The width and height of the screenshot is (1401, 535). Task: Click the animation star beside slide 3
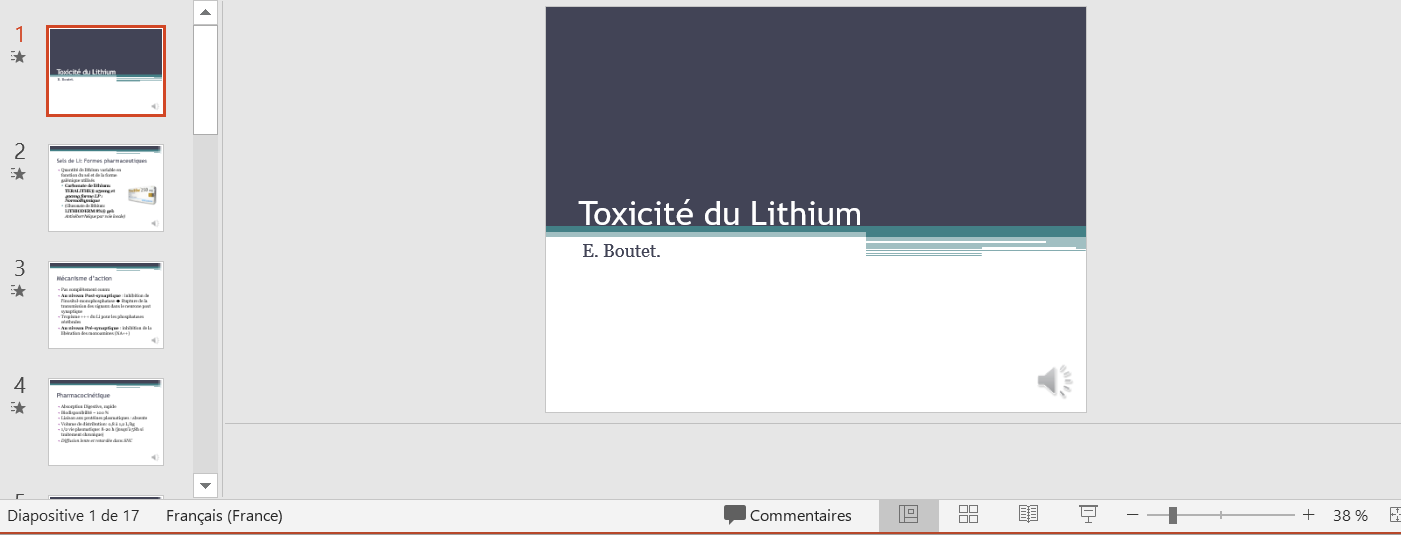pos(18,291)
